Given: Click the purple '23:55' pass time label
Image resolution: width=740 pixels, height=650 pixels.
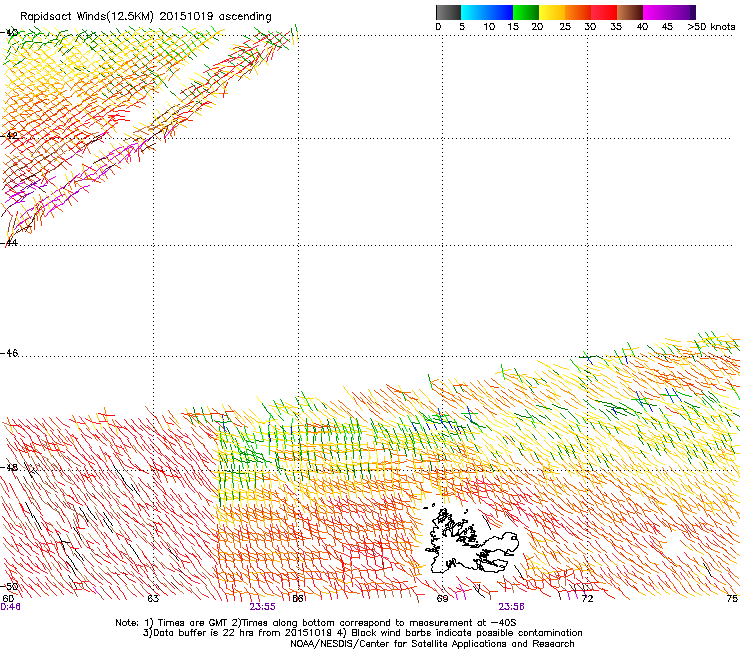Looking at the screenshot, I should 262,607.
